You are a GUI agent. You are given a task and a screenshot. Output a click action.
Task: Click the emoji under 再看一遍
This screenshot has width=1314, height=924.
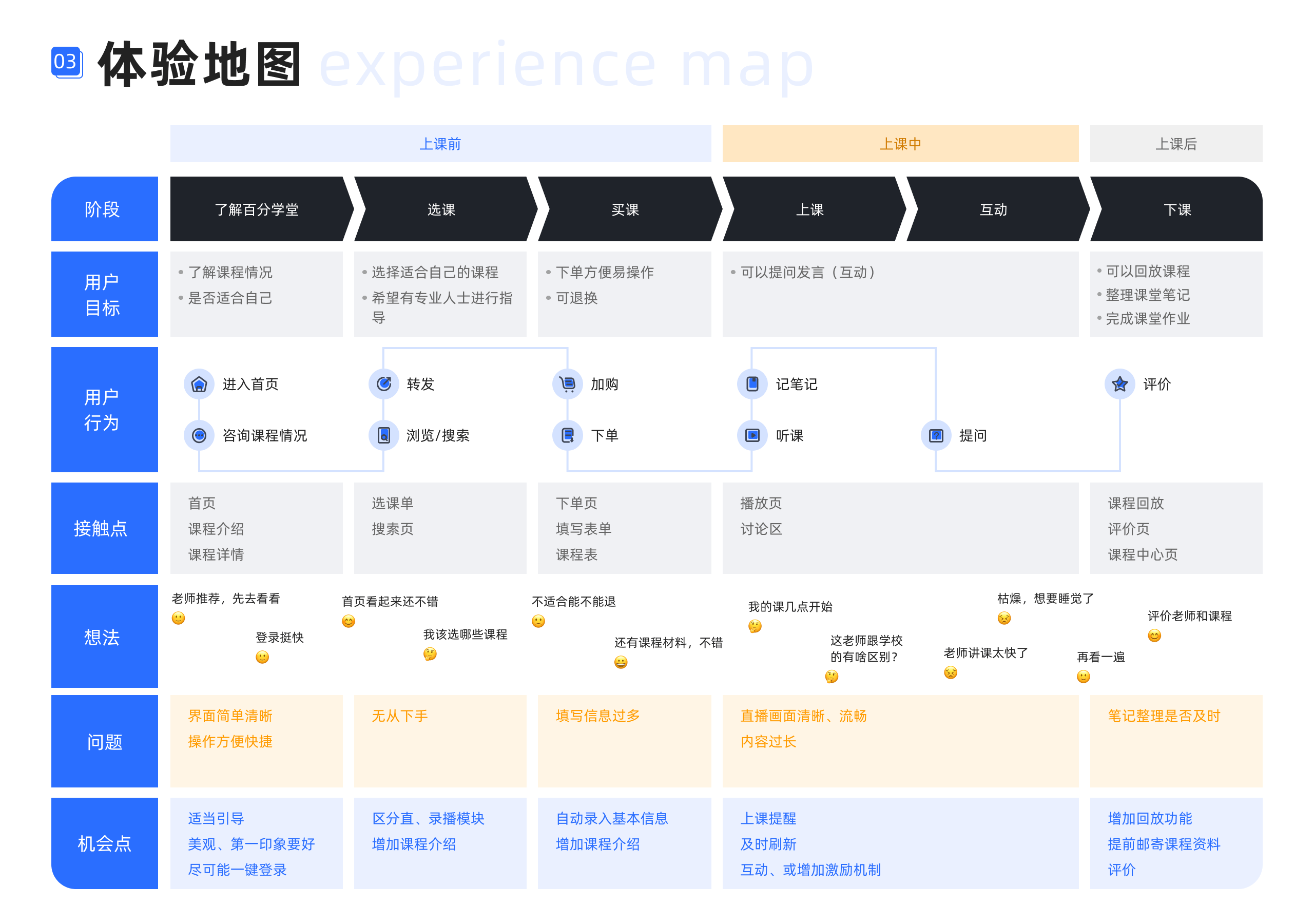tap(1084, 677)
